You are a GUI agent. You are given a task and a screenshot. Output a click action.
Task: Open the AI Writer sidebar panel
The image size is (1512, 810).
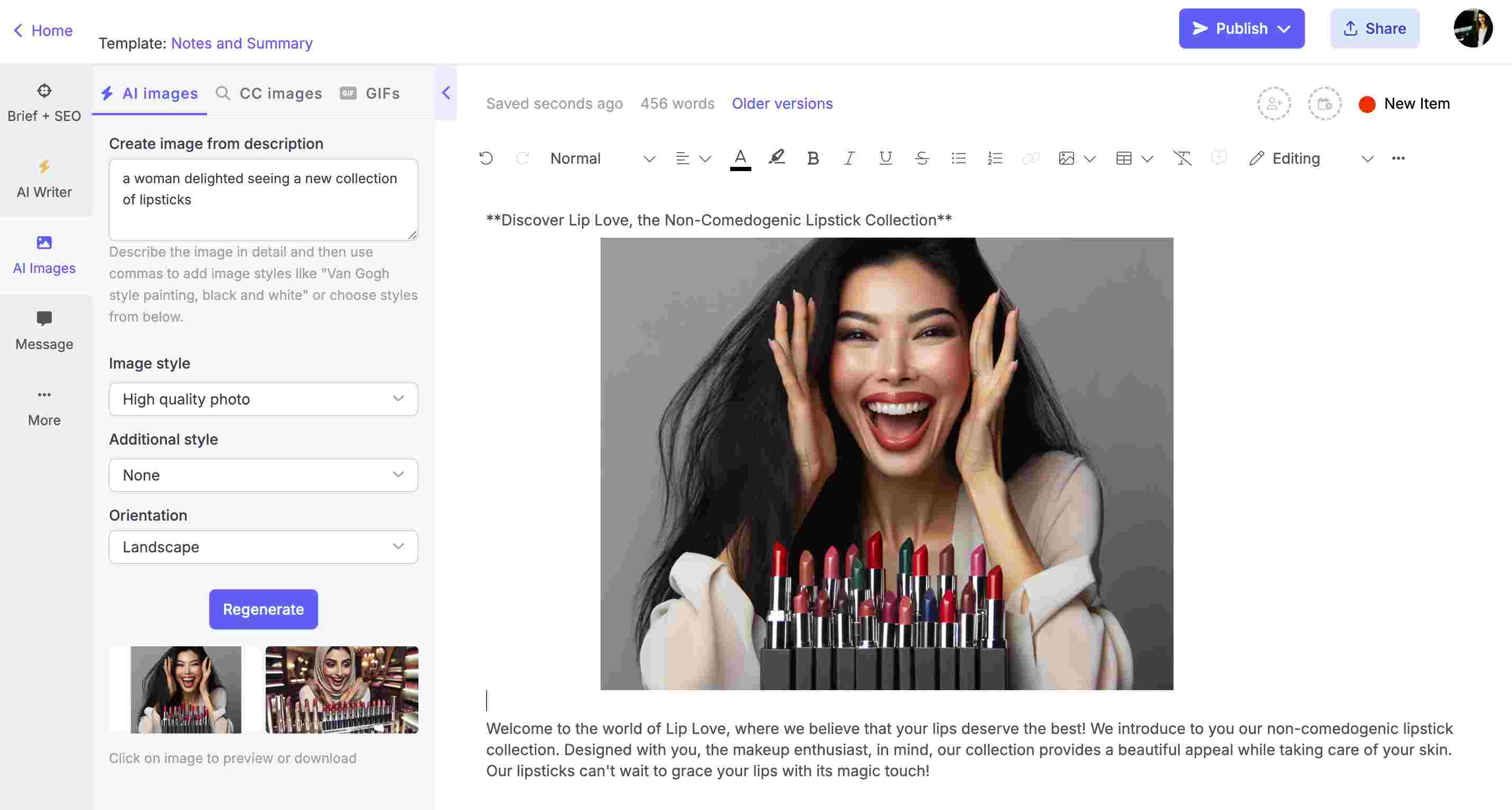click(44, 179)
